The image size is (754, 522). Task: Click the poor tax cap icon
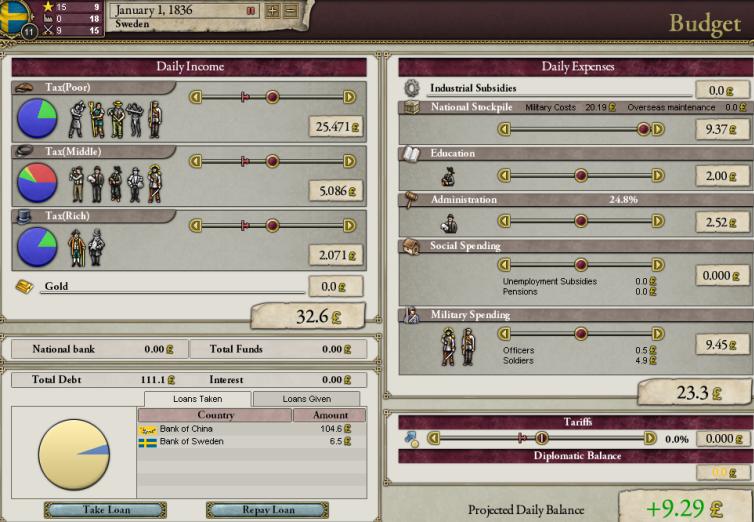click(x=24, y=87)
